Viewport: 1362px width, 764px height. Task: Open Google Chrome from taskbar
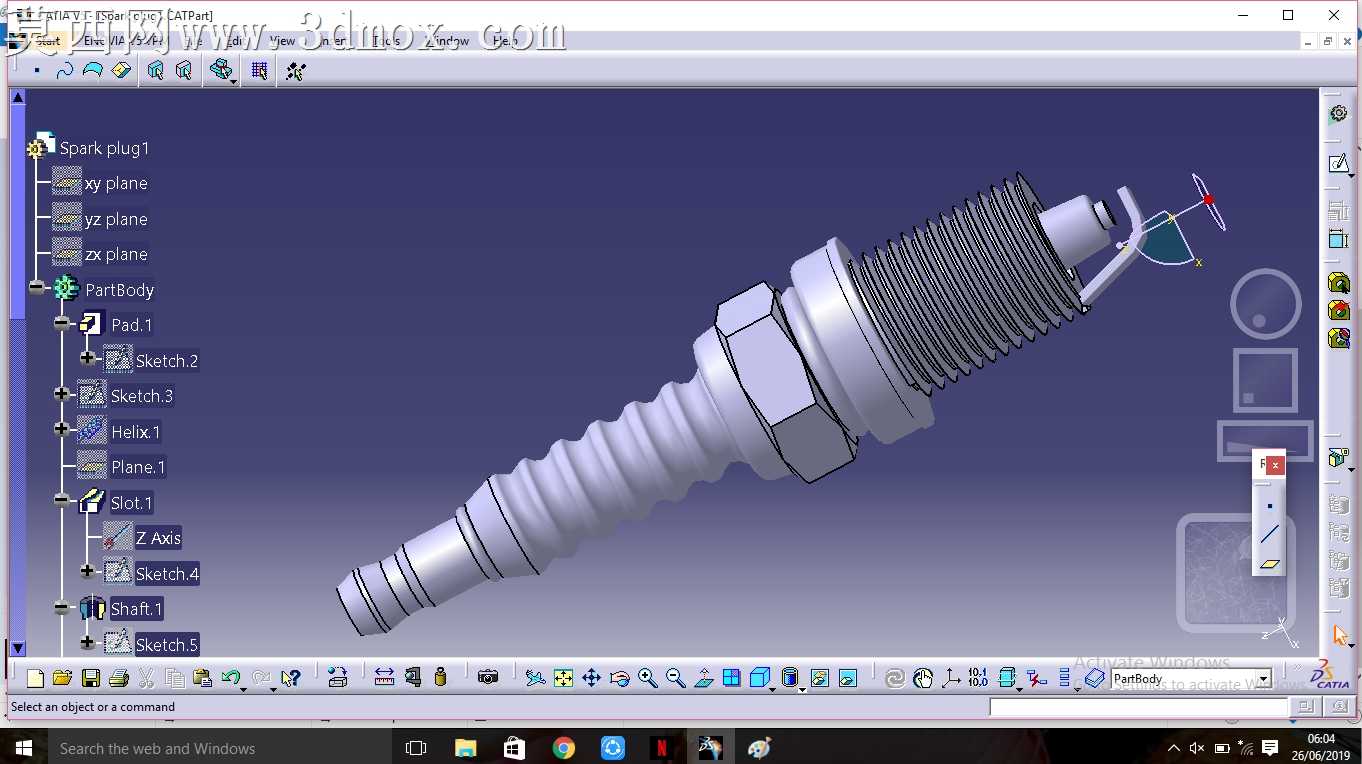[563, 748]
